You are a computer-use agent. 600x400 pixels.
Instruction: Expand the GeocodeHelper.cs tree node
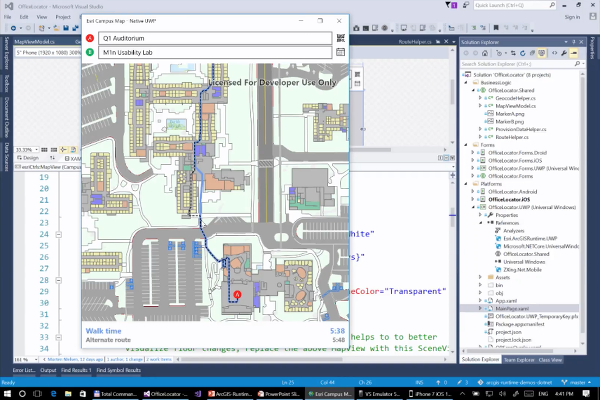coord(480,100)
